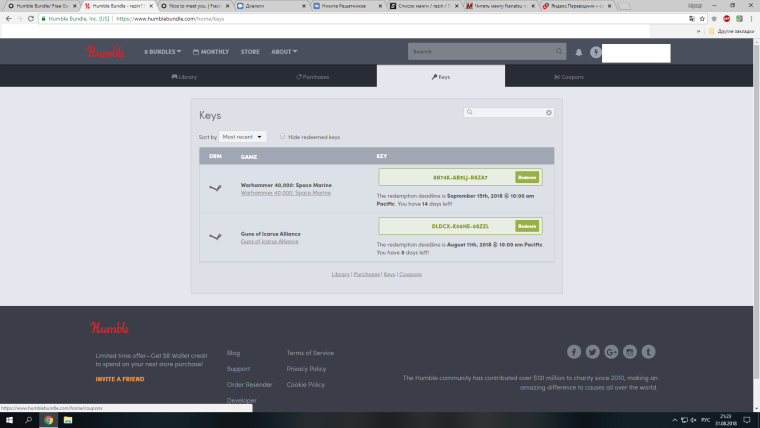Switch to the Coupons tab

569,77
